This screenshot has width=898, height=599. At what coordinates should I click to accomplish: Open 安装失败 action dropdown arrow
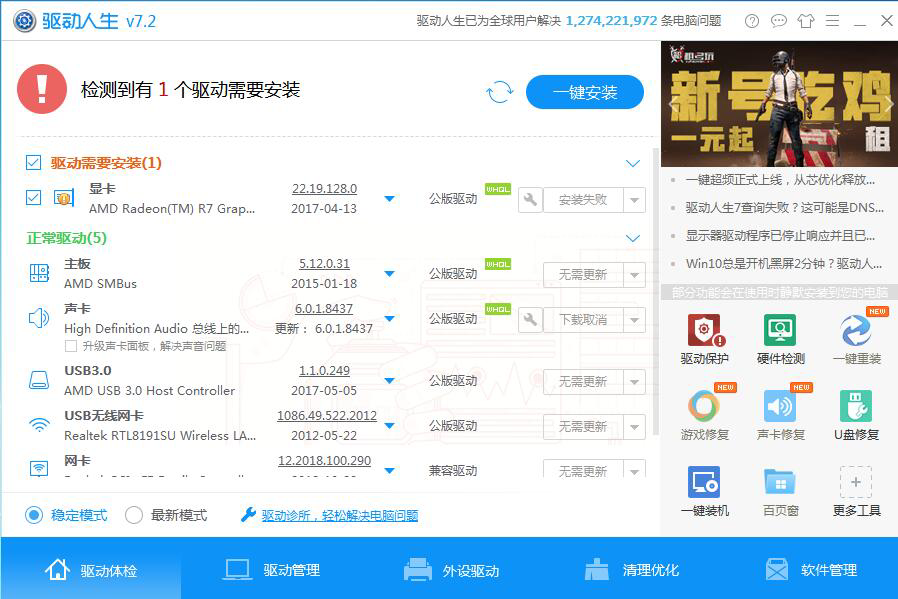click(x=634, y=200)
